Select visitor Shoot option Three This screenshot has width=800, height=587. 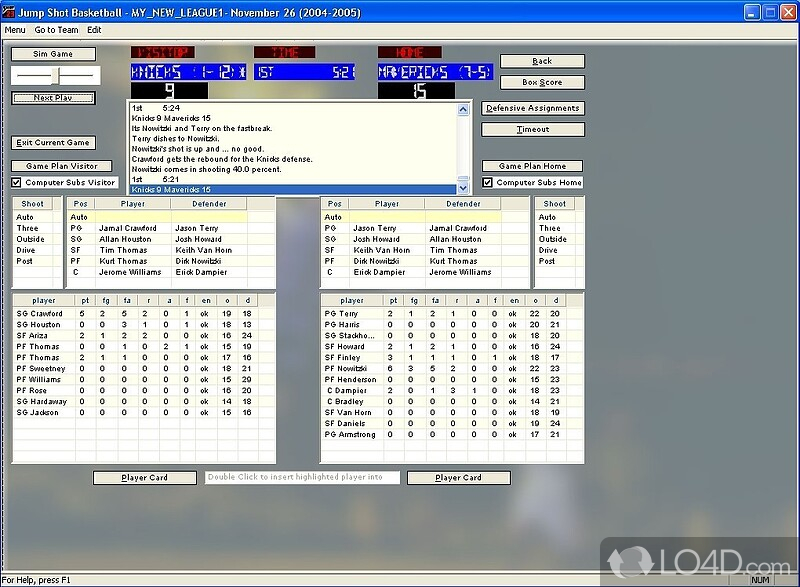click(x=28, y=228)
